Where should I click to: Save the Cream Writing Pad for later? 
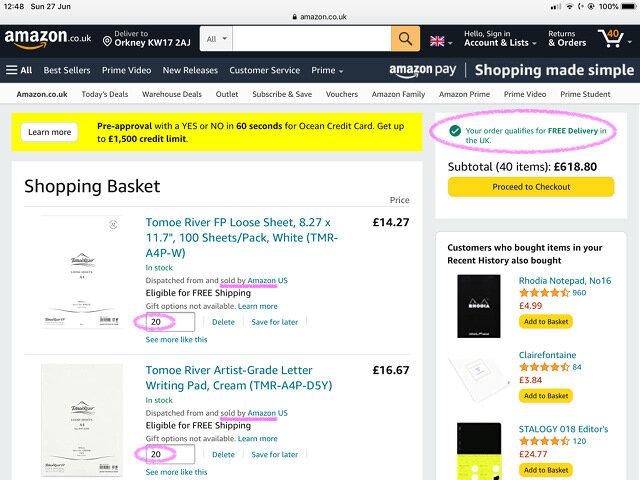pos(274,454)
